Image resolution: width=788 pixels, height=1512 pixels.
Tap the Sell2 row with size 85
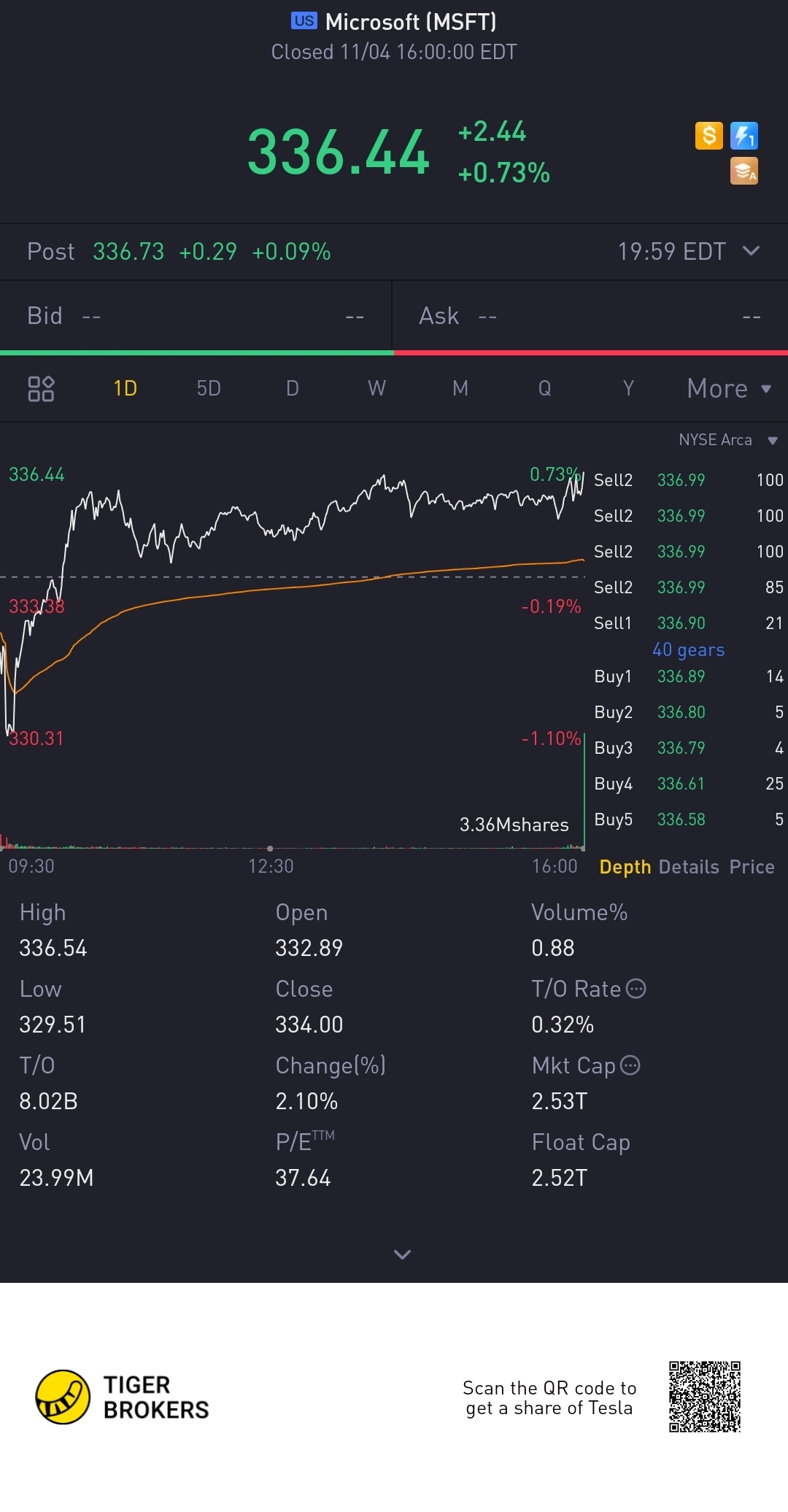(689, 587)
